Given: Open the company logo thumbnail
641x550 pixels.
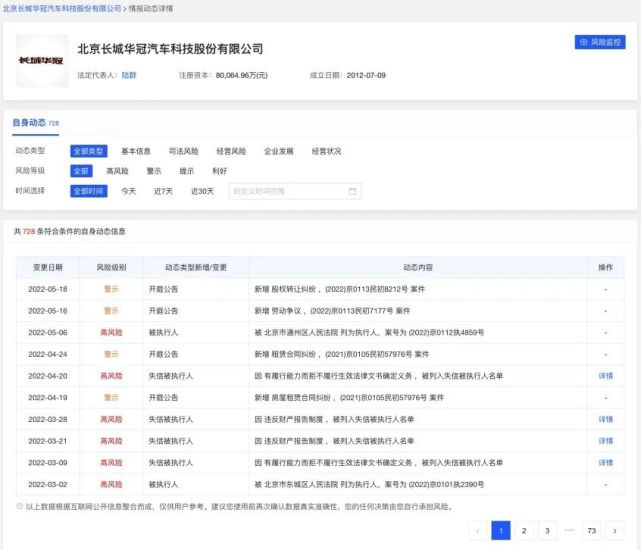Looking at the screenshot, I should click(x=42, y=61).
